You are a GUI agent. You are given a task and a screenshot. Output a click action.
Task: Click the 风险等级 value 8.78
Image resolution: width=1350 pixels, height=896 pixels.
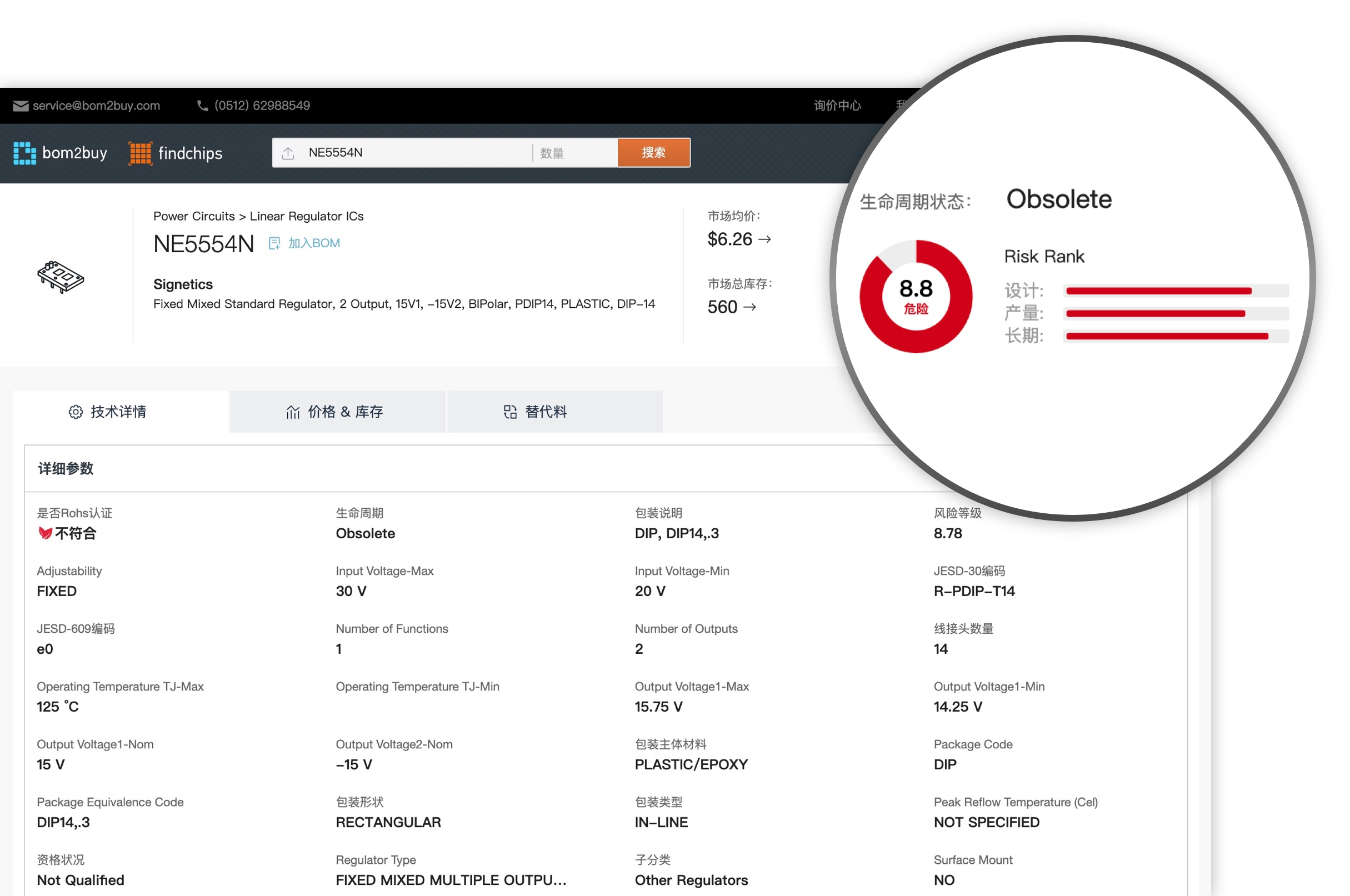click(948, 534)
